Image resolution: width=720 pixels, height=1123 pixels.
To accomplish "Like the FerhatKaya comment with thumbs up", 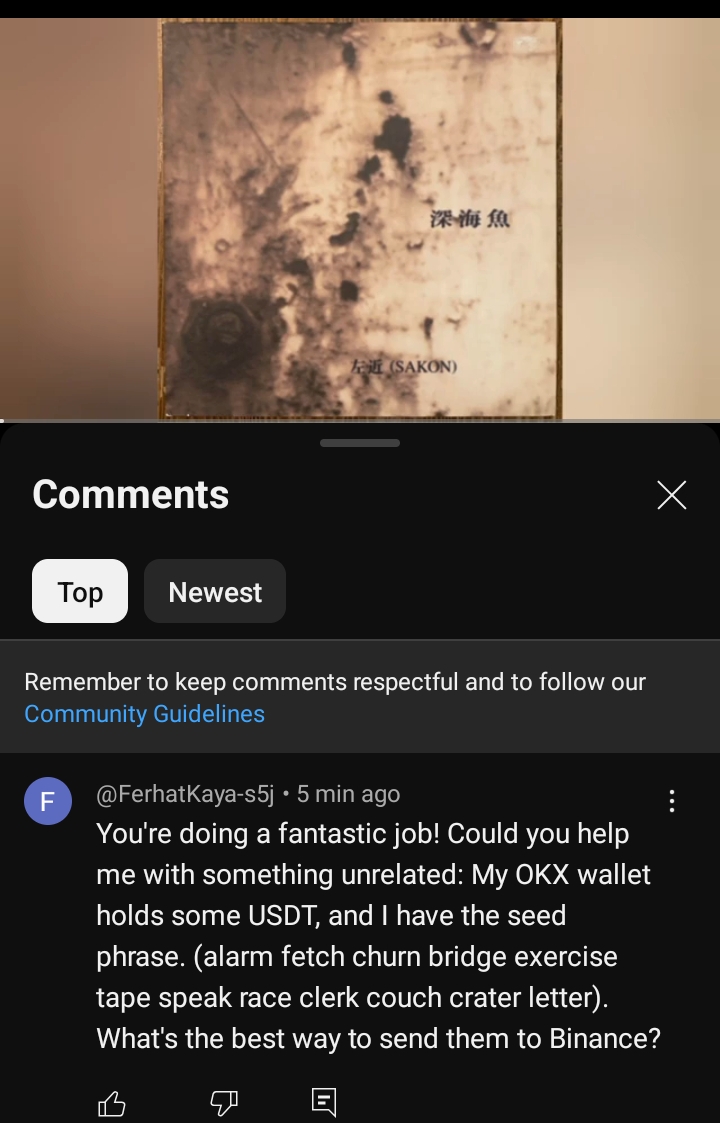I will click(x=112, y=1103).
